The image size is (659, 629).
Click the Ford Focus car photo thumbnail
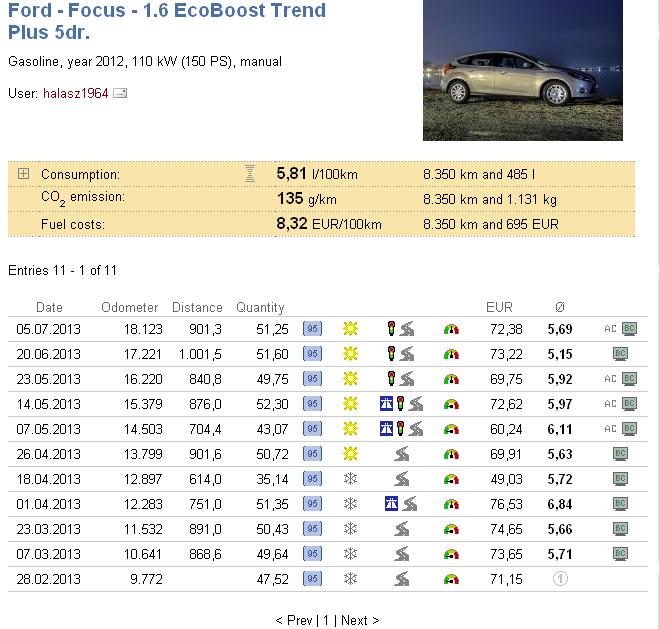pyautogui.click(x=522, y=70)
